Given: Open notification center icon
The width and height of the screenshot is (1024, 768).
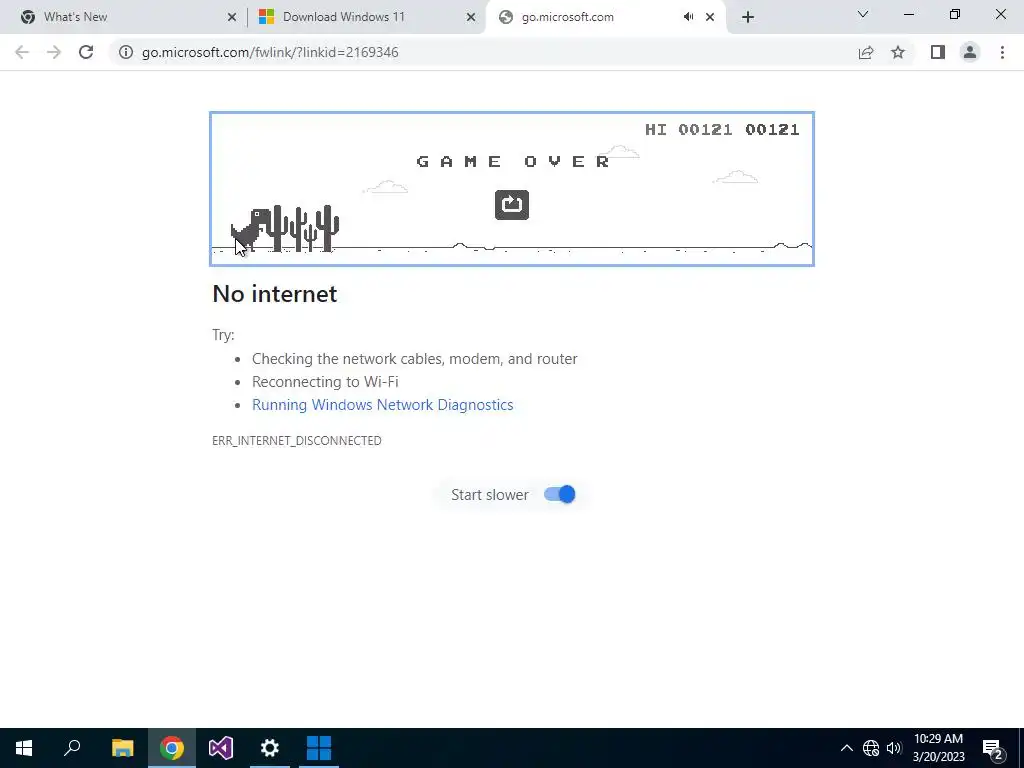Looking at the screenshot, I should (993, 748).
